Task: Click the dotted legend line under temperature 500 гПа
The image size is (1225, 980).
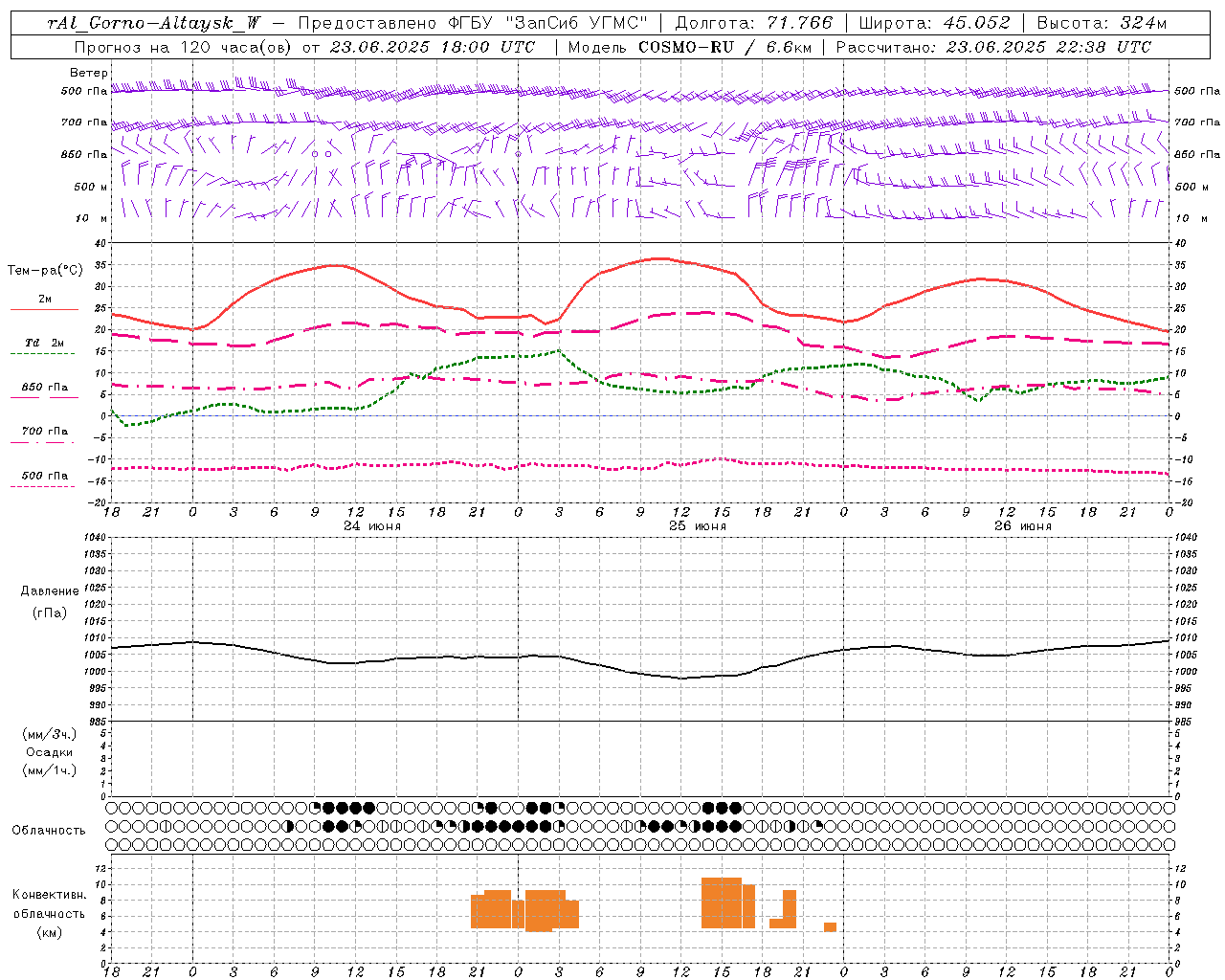Action: 43,486
